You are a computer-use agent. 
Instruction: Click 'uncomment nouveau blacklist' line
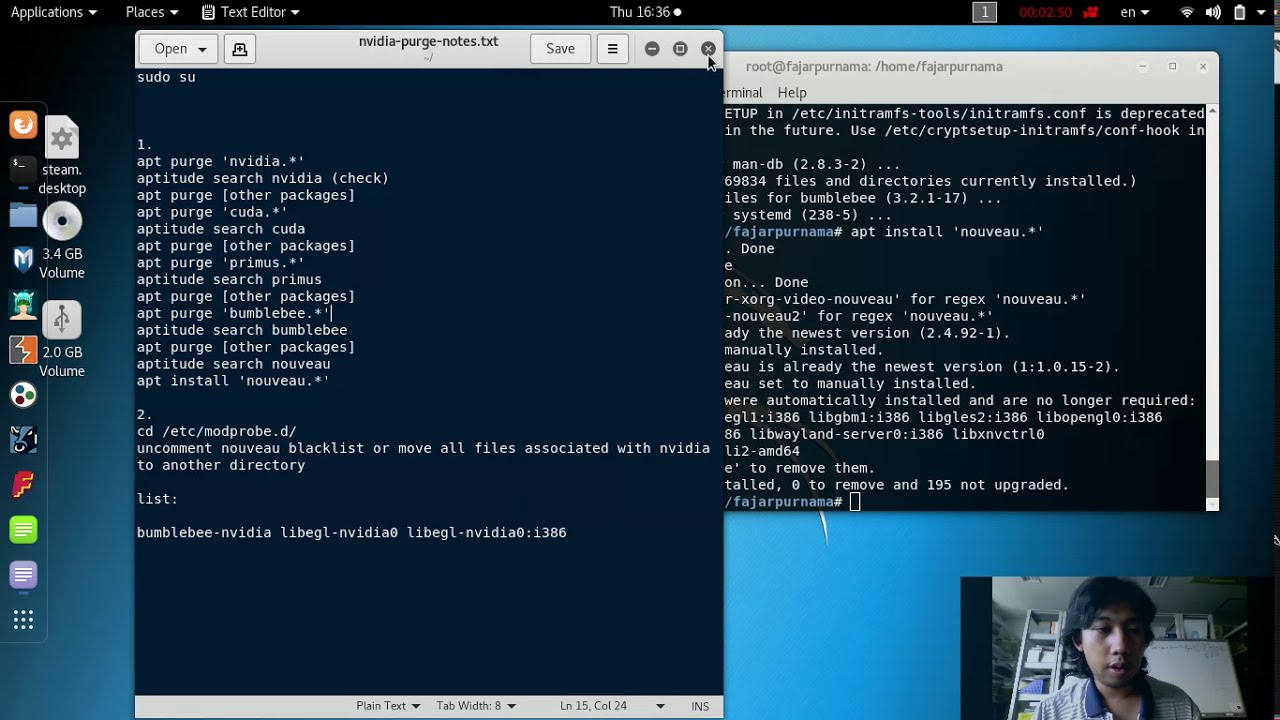(x=423, y=449)
